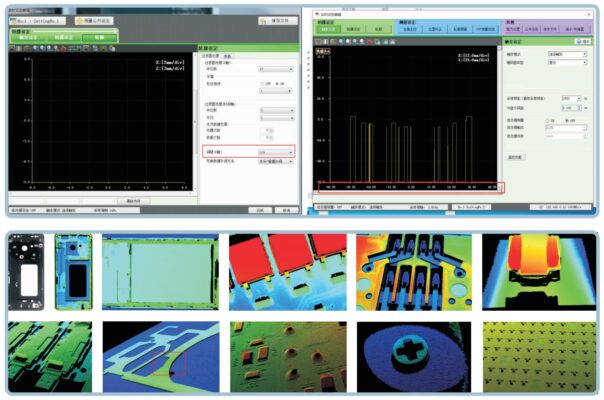Select the first purple section tab in right window
This screenshot has height=400, width=604.
pos(513,29)
